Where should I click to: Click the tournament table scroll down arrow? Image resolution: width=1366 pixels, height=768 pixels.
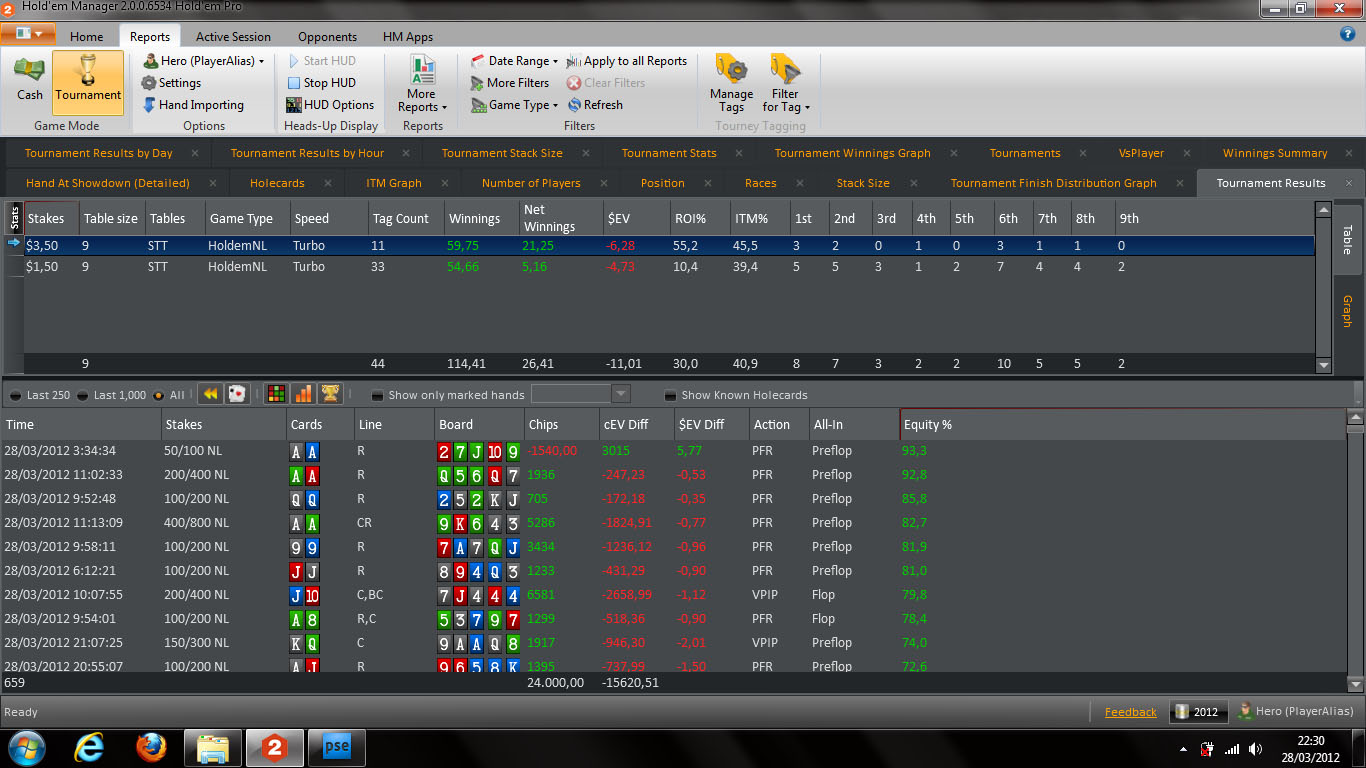pos(1324,367)
